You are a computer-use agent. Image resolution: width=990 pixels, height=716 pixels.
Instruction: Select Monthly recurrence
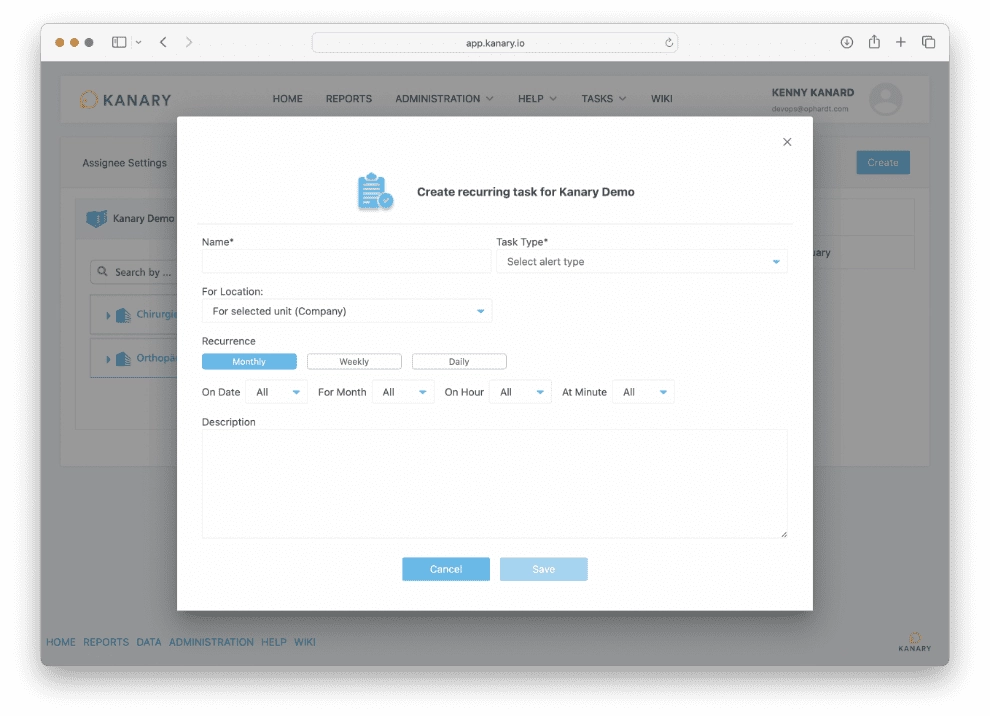tap(249, 361)
